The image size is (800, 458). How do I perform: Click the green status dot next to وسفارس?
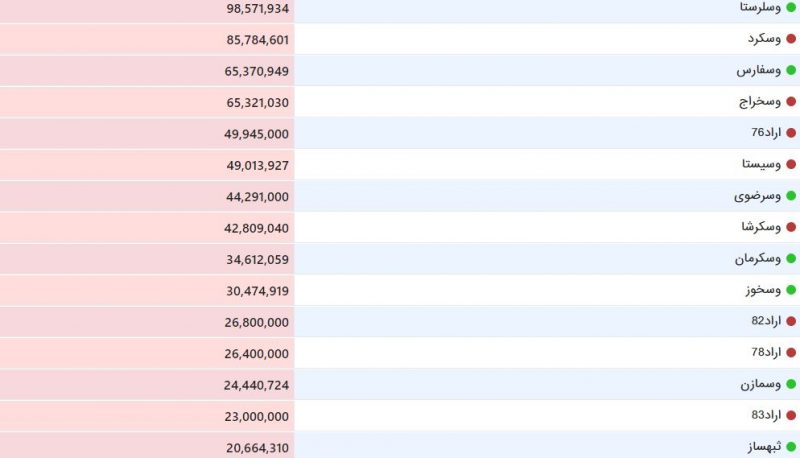[791, 70]
